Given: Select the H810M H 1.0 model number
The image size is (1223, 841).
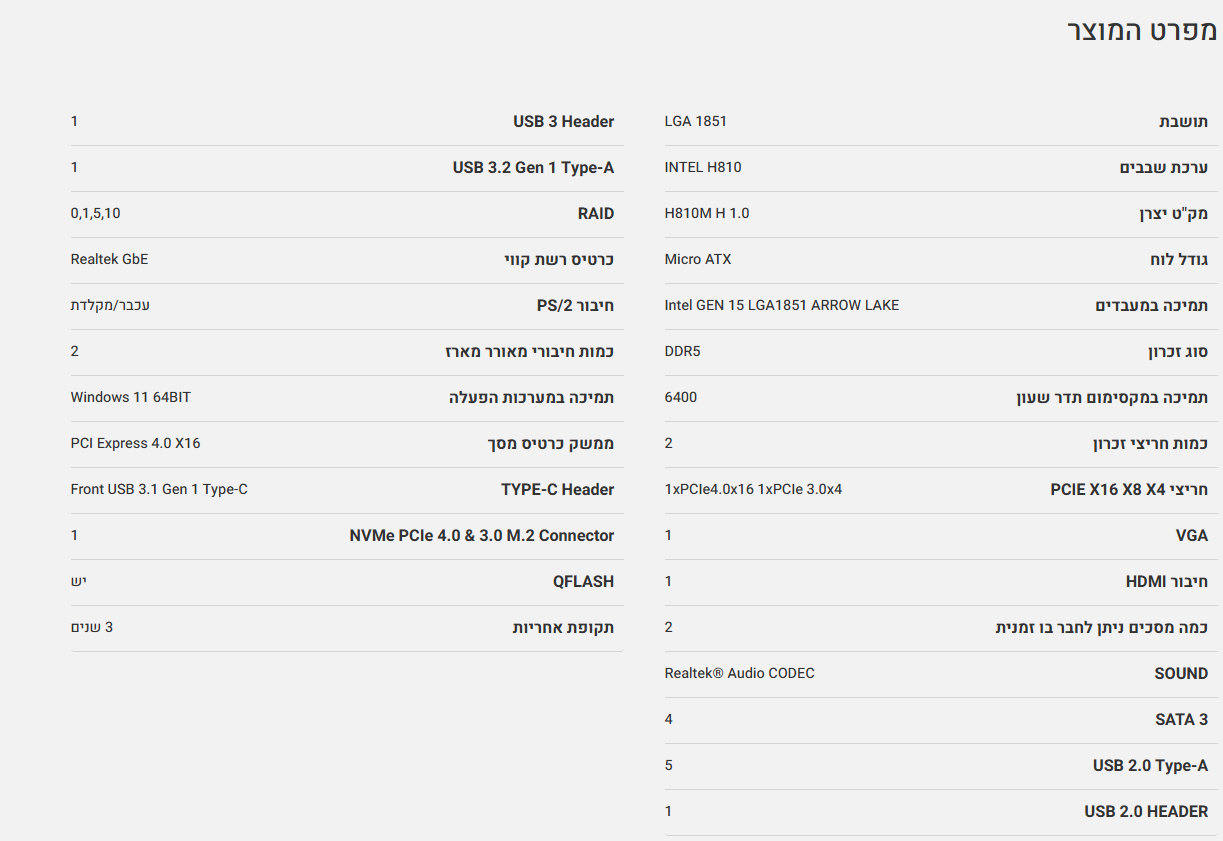Looking at the screenshot, I should [x=707, y=213].
